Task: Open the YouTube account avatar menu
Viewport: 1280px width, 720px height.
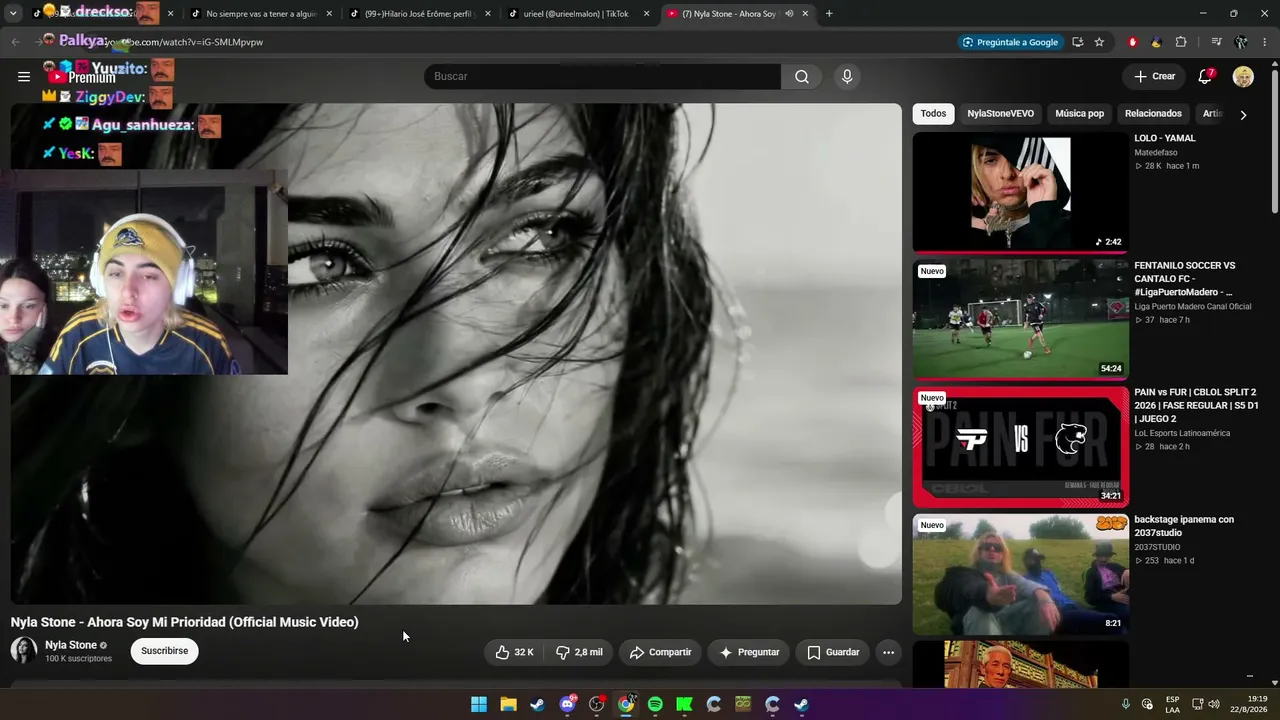Action: pos(1243,77)
